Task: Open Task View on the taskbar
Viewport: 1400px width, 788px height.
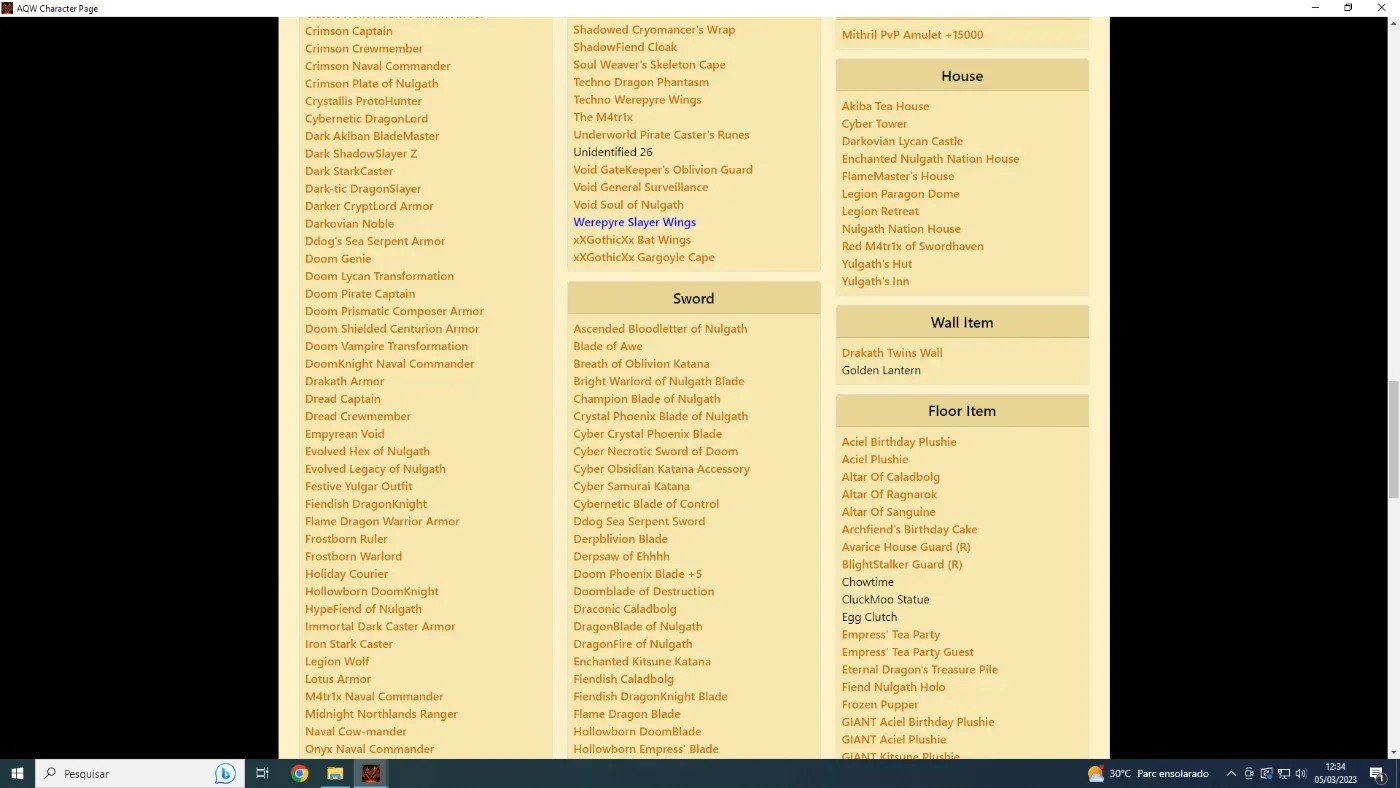Action: click(x=262, y=773)
